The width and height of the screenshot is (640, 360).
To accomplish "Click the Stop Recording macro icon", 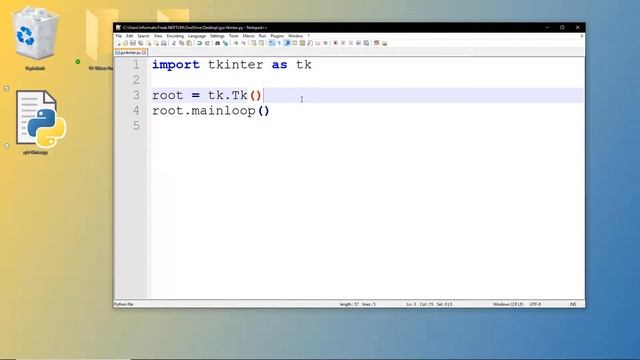I will tap(343, 43).
